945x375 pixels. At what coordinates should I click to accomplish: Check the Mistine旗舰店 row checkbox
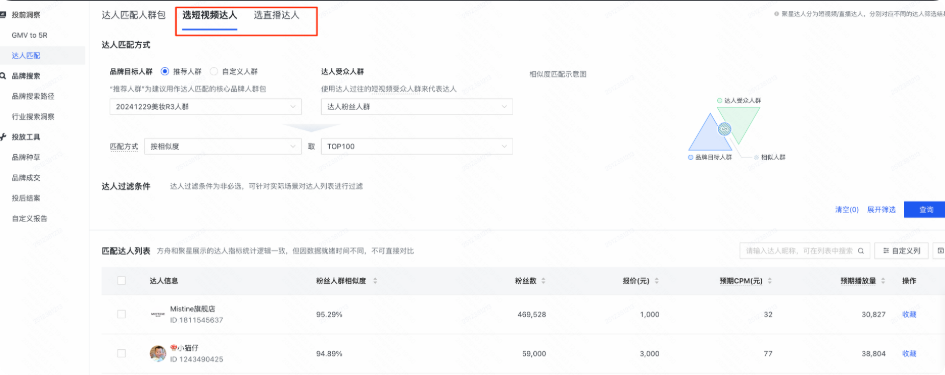pos(122,314)
